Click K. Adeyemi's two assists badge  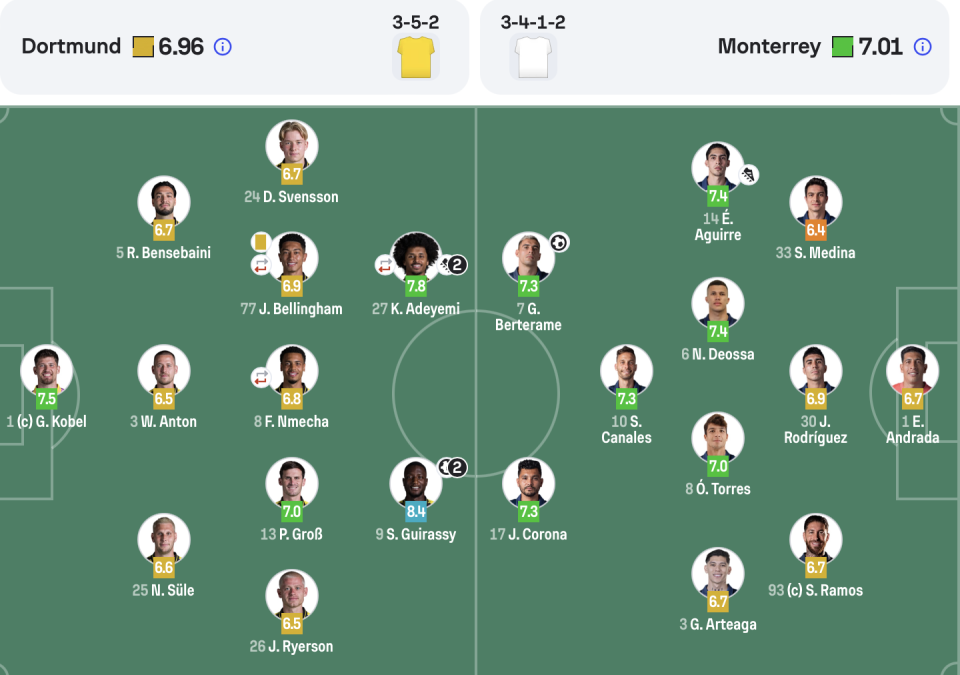(453, 265)
